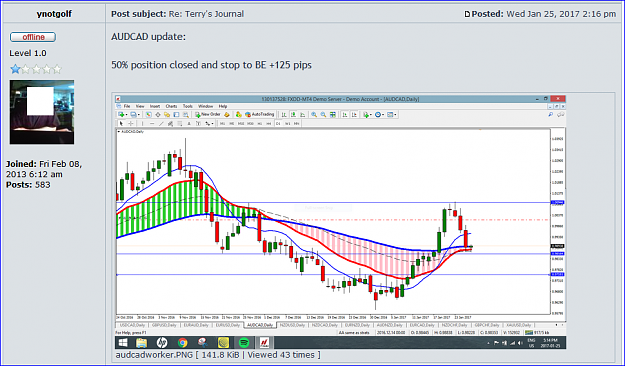Open the Profiles toolbar icon

coord(133,114)
